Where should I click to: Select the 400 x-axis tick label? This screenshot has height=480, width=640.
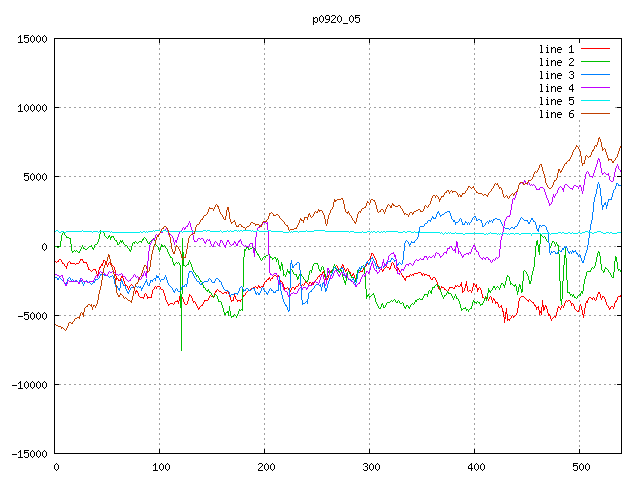474,467
